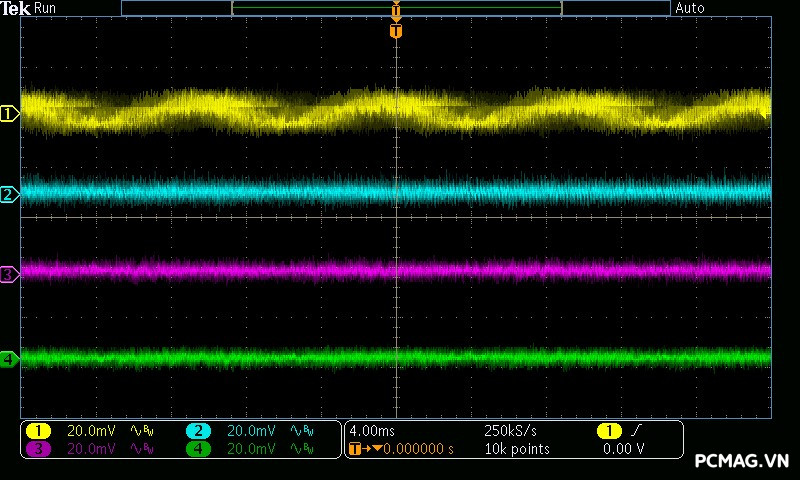The image size is (800, 480).
Task: Click the Tek logo
Action: [x=16, y=8]
